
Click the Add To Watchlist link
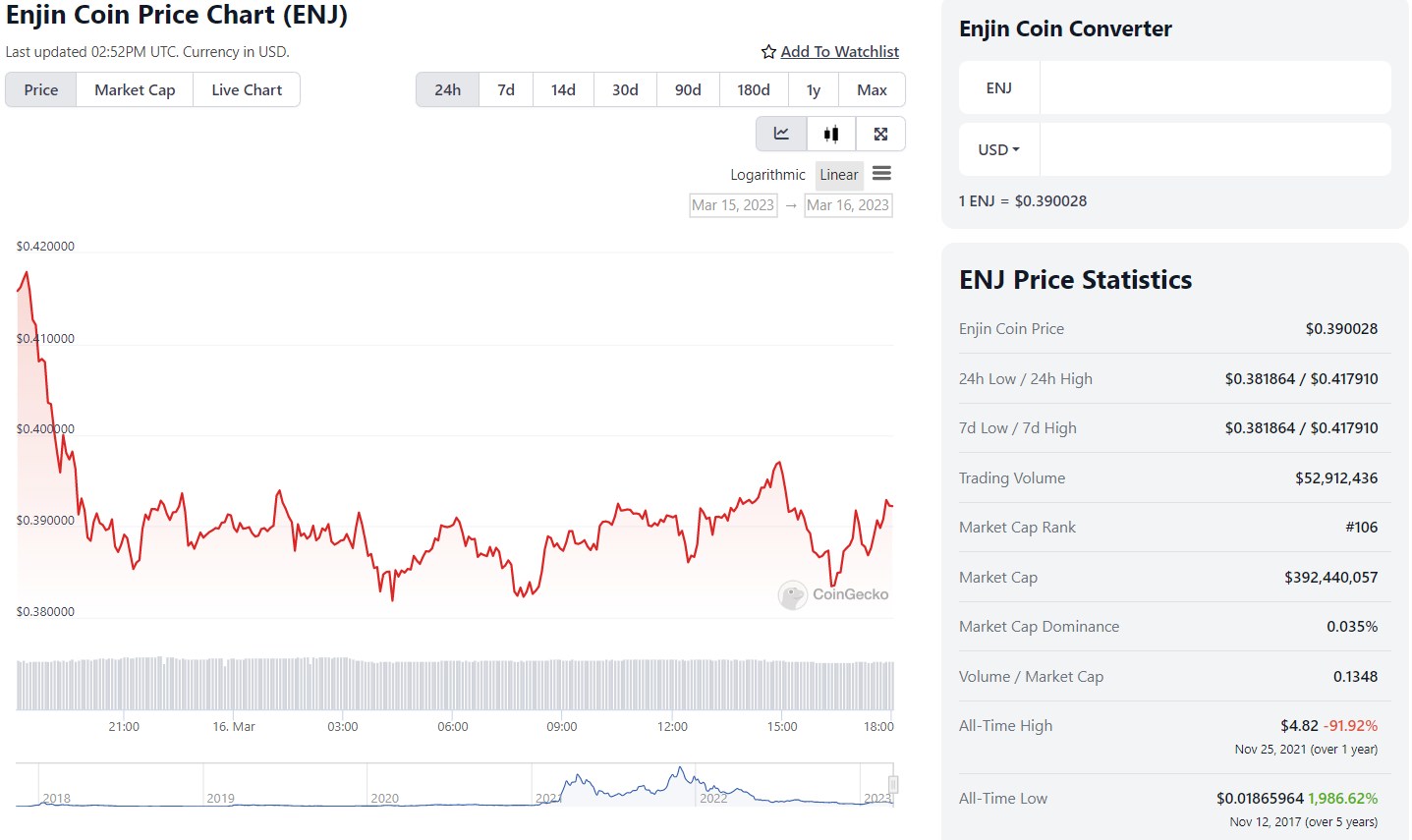[x=840, y=52]
